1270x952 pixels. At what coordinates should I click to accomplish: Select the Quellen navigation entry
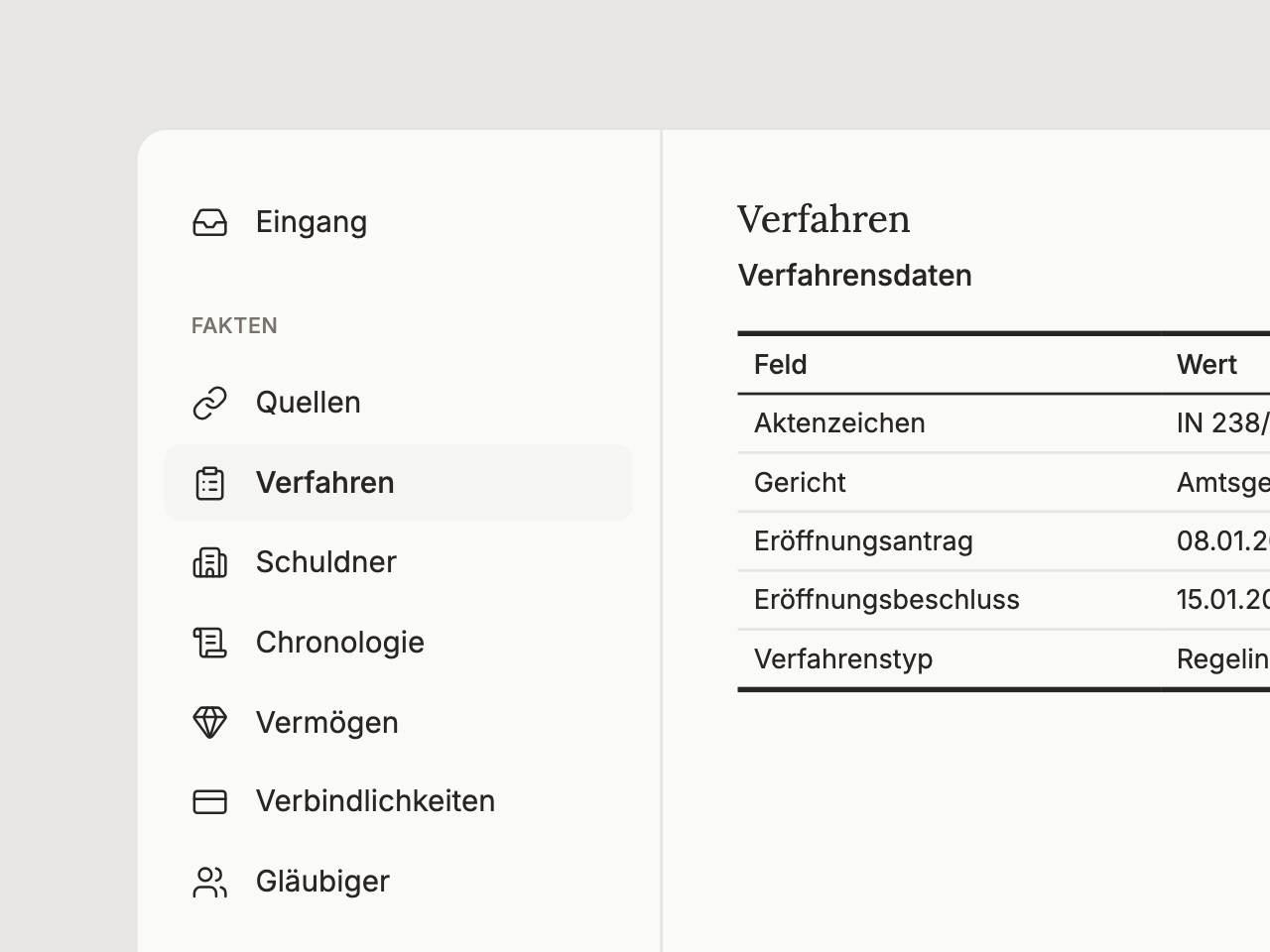tap(308, 403)
